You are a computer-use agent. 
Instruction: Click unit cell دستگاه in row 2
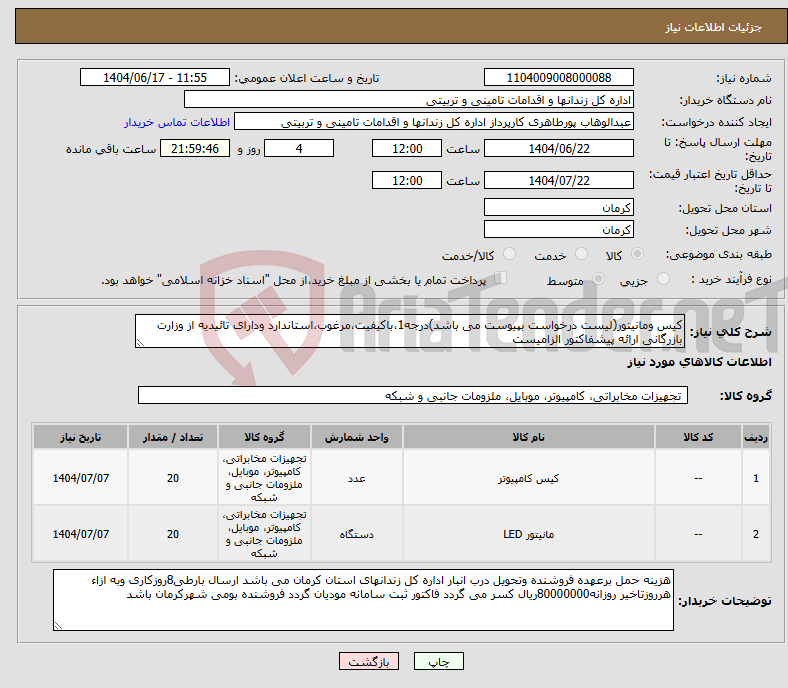356,534
